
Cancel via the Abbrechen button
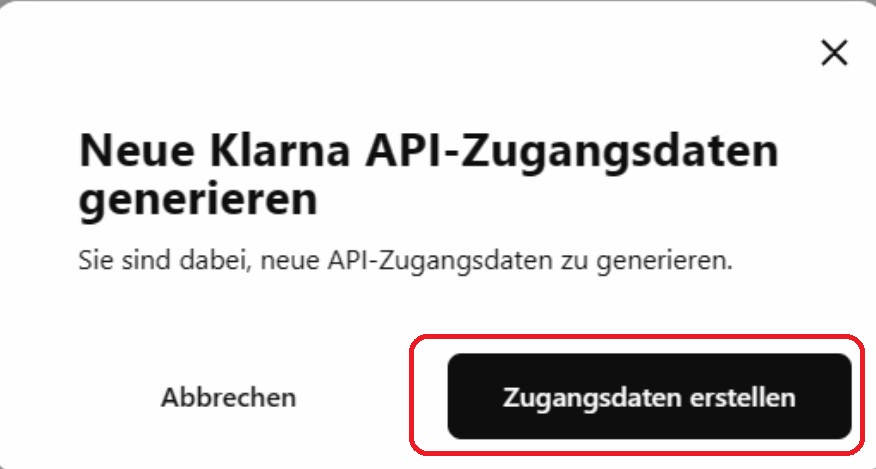tap(228, 397)
